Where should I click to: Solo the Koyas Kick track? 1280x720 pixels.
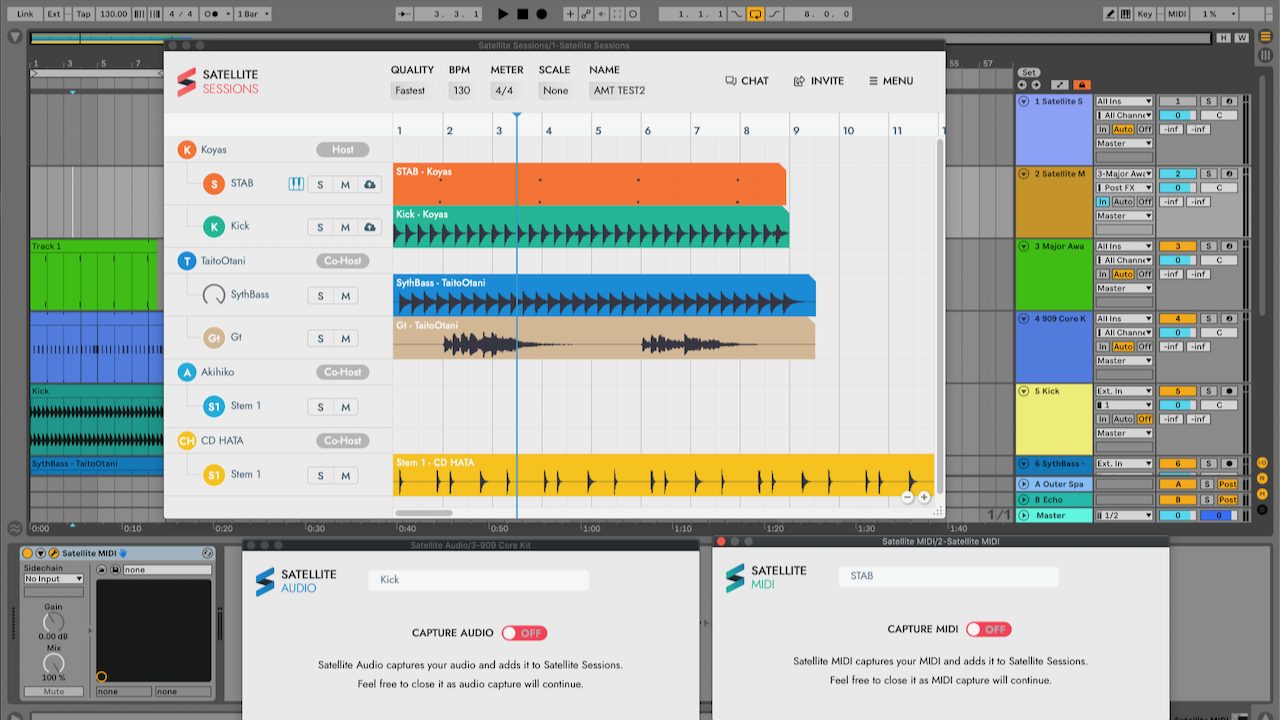[320, 227]
